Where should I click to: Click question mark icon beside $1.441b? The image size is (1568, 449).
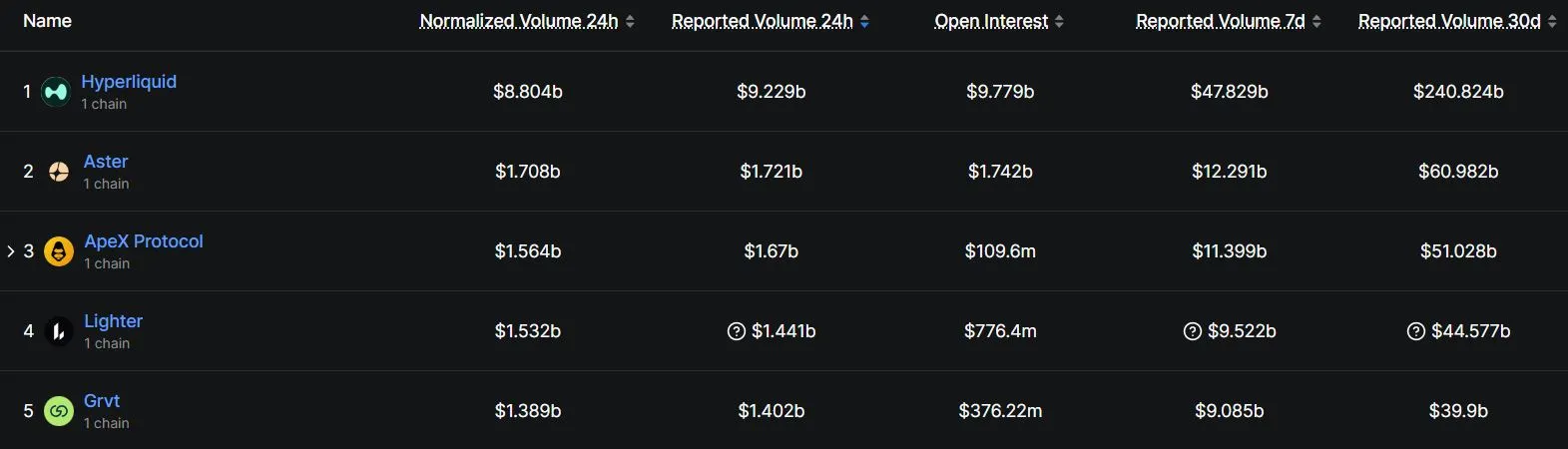click(737, 331)
